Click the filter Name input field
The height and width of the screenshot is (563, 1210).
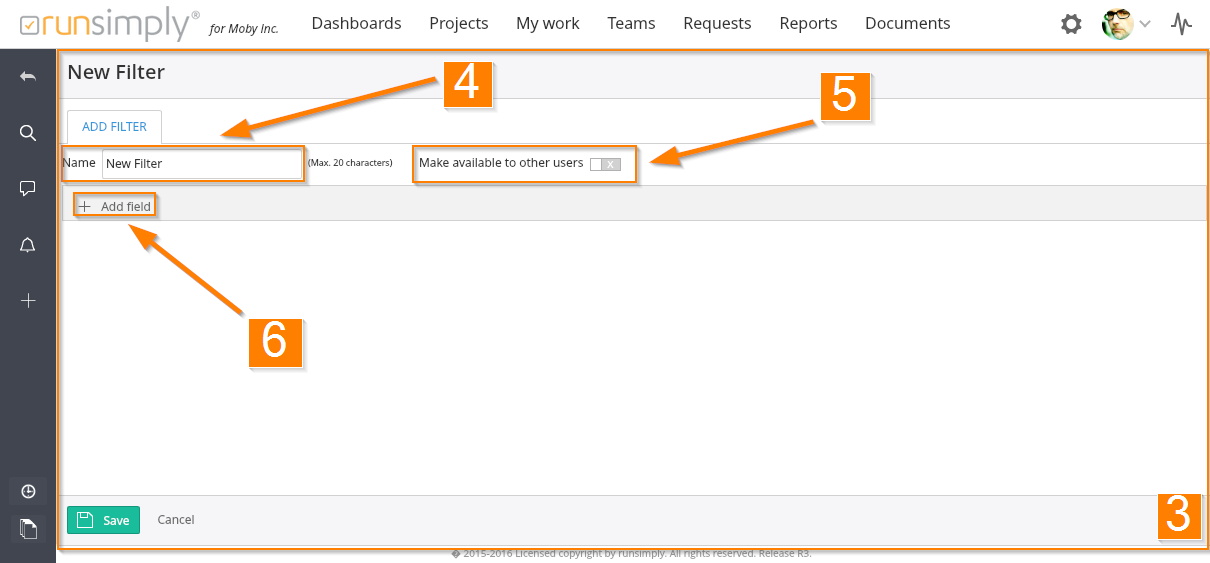(201, 164)
